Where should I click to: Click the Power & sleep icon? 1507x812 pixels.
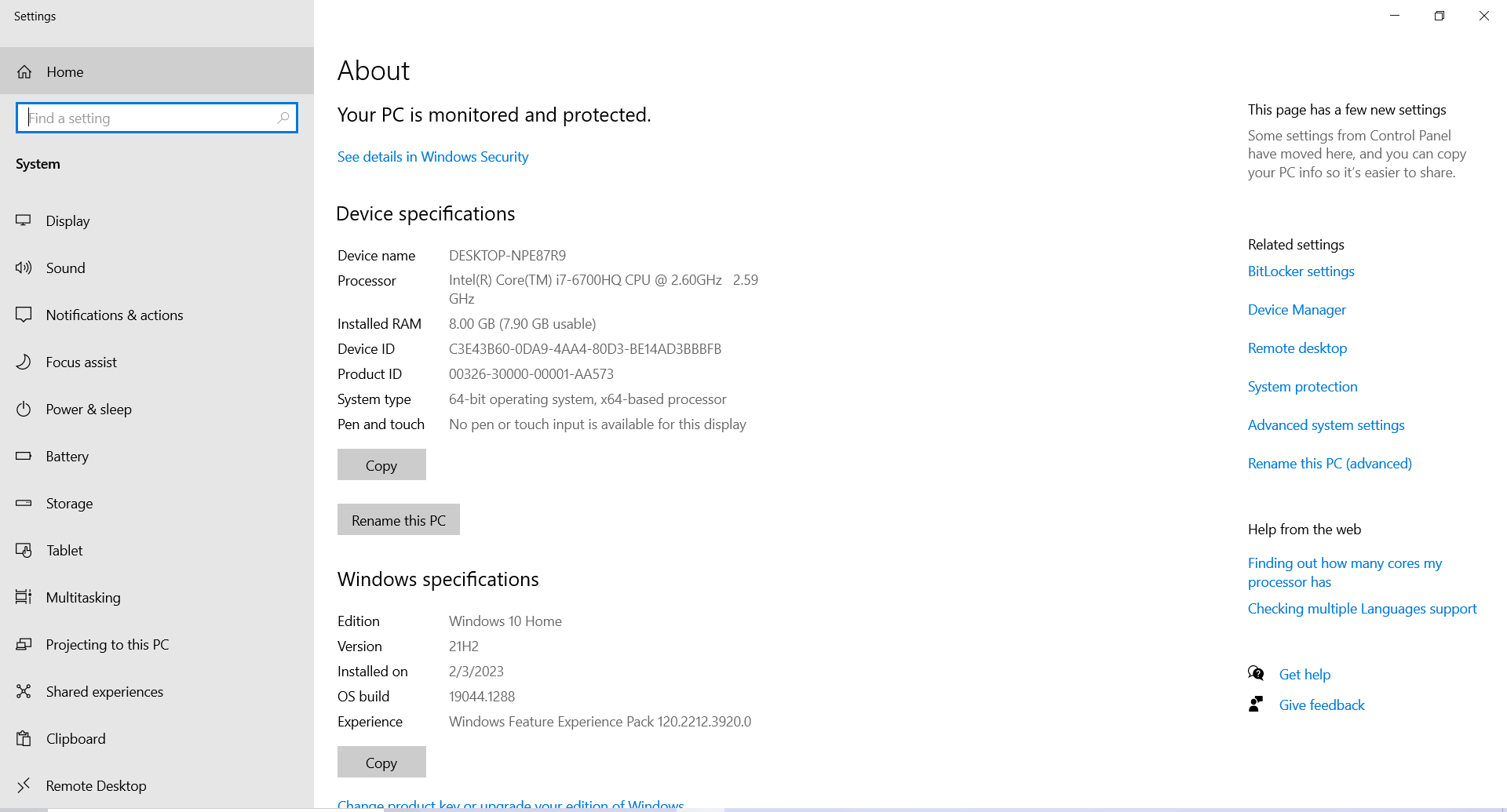[24, 409]
